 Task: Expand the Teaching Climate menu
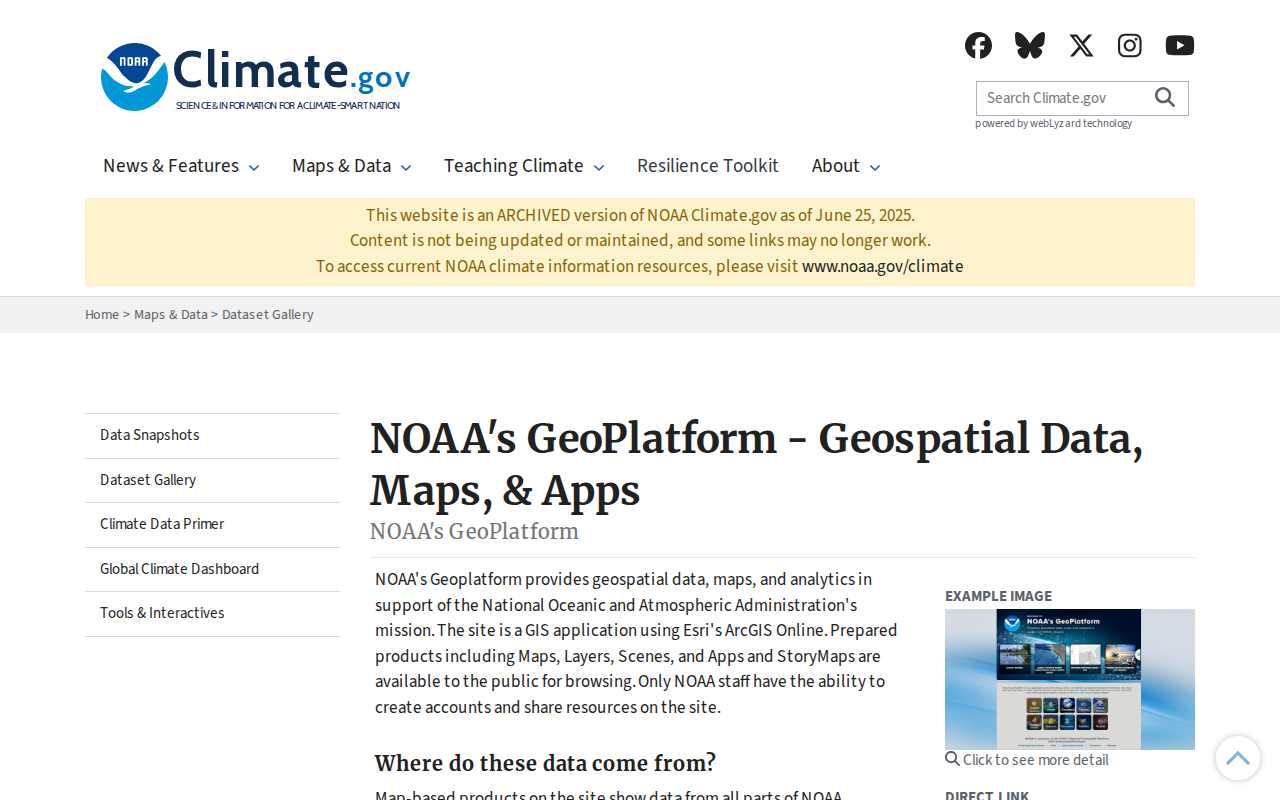tap(524, 166)
